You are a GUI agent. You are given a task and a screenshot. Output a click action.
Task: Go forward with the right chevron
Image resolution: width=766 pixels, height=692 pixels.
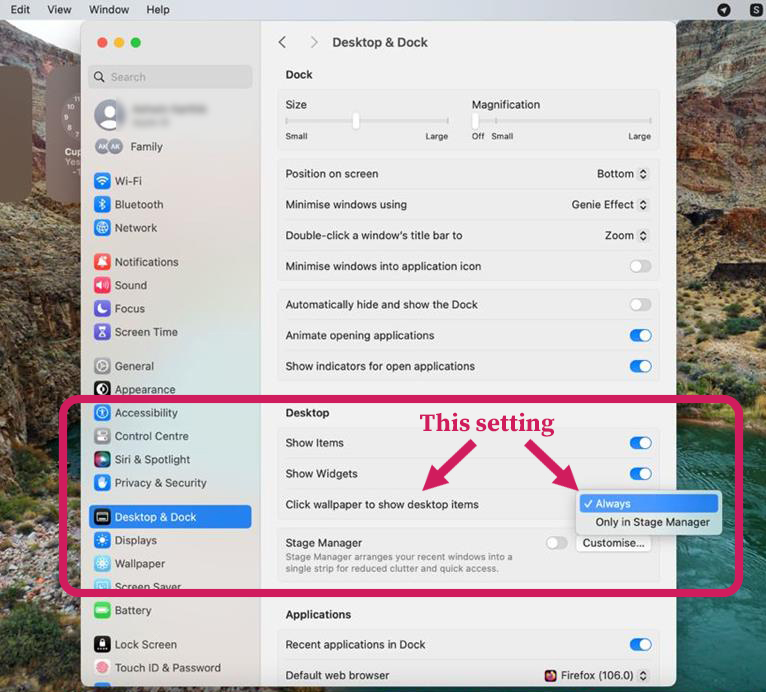[x=314, y=42]
